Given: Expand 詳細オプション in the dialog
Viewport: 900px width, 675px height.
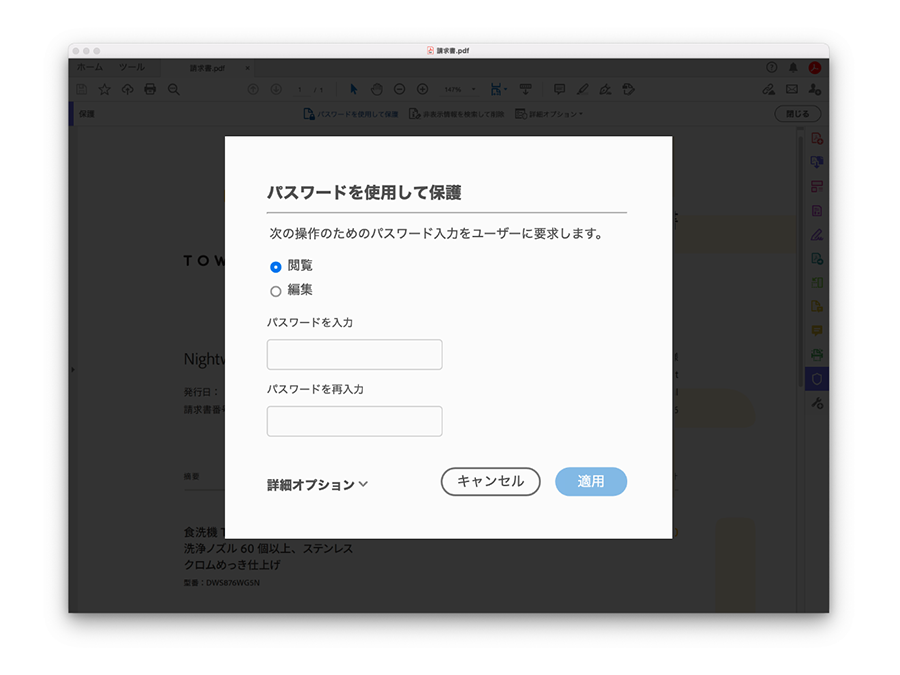Looking at the screenshot, I should coord(317,484).
